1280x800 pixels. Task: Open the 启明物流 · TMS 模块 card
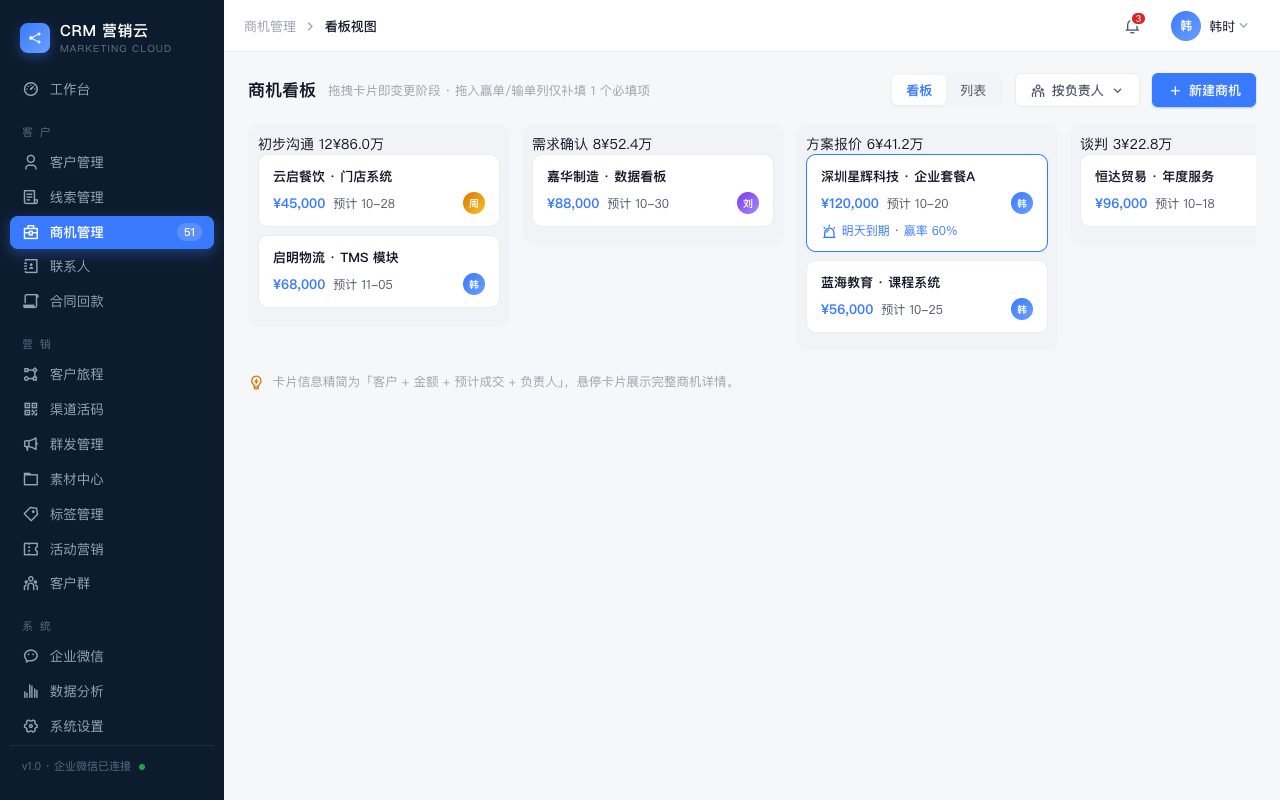(x=379, y=271)
